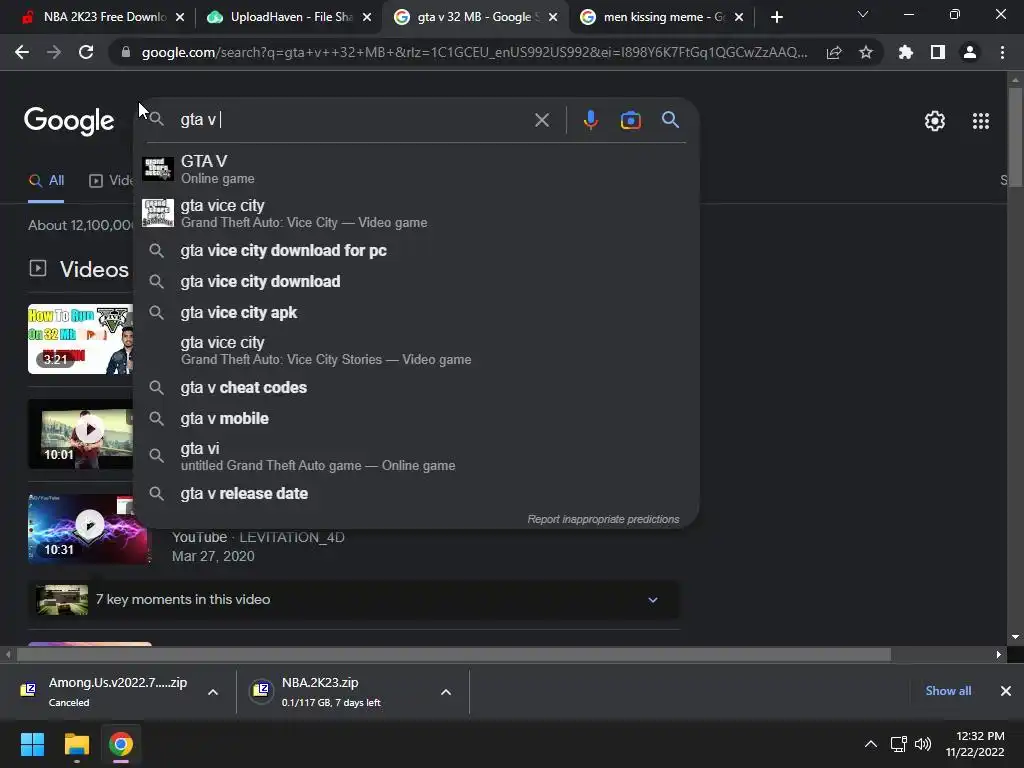Share this page via address bar icon
The image size is (1024, 768).
[834, 53]
